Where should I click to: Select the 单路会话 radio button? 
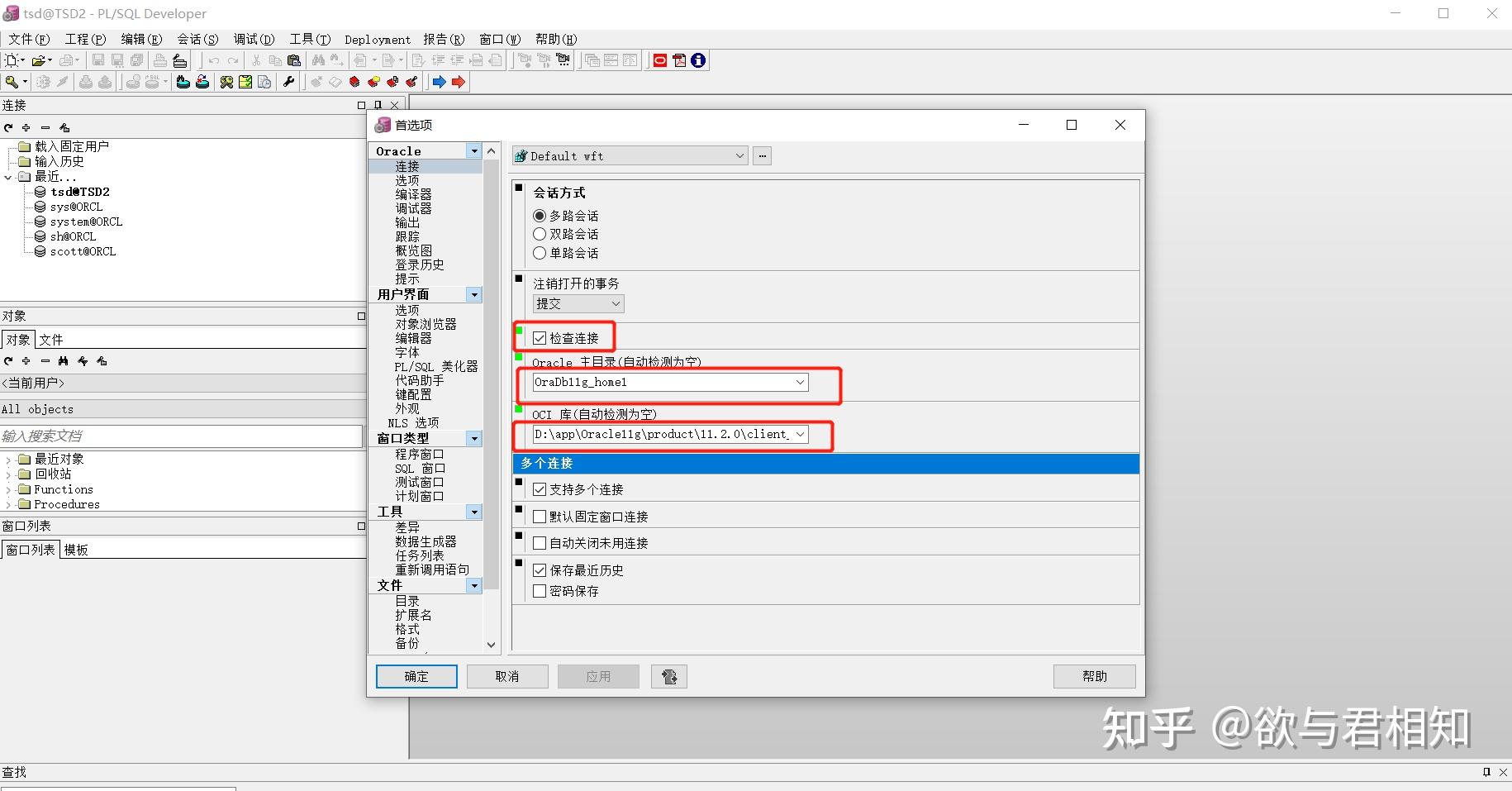540,253
